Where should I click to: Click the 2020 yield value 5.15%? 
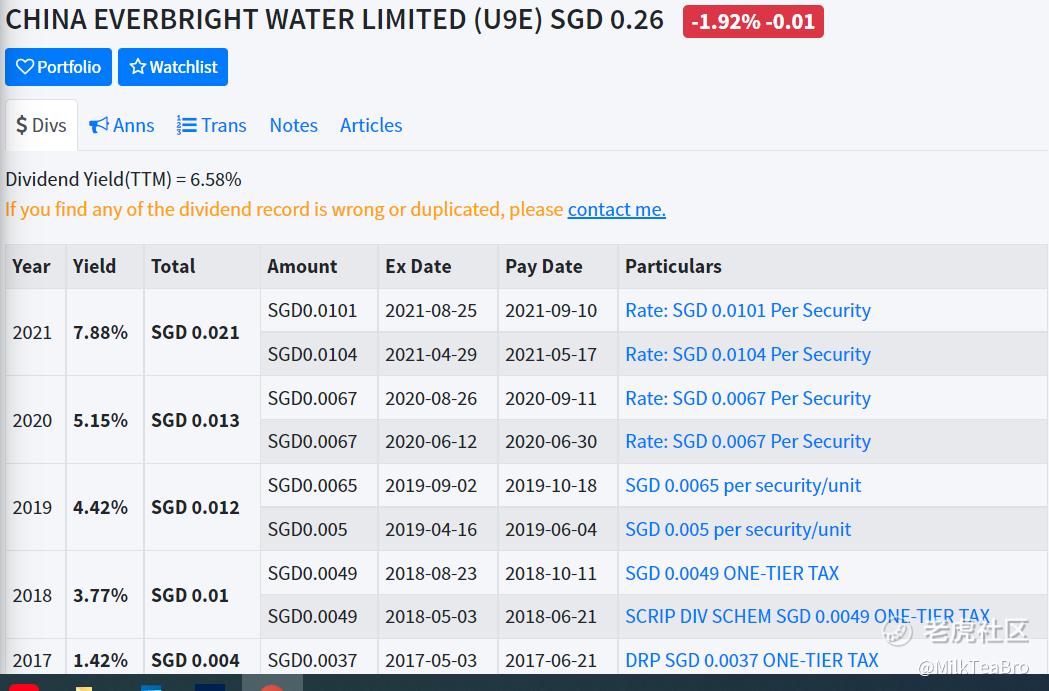[100, 420]
